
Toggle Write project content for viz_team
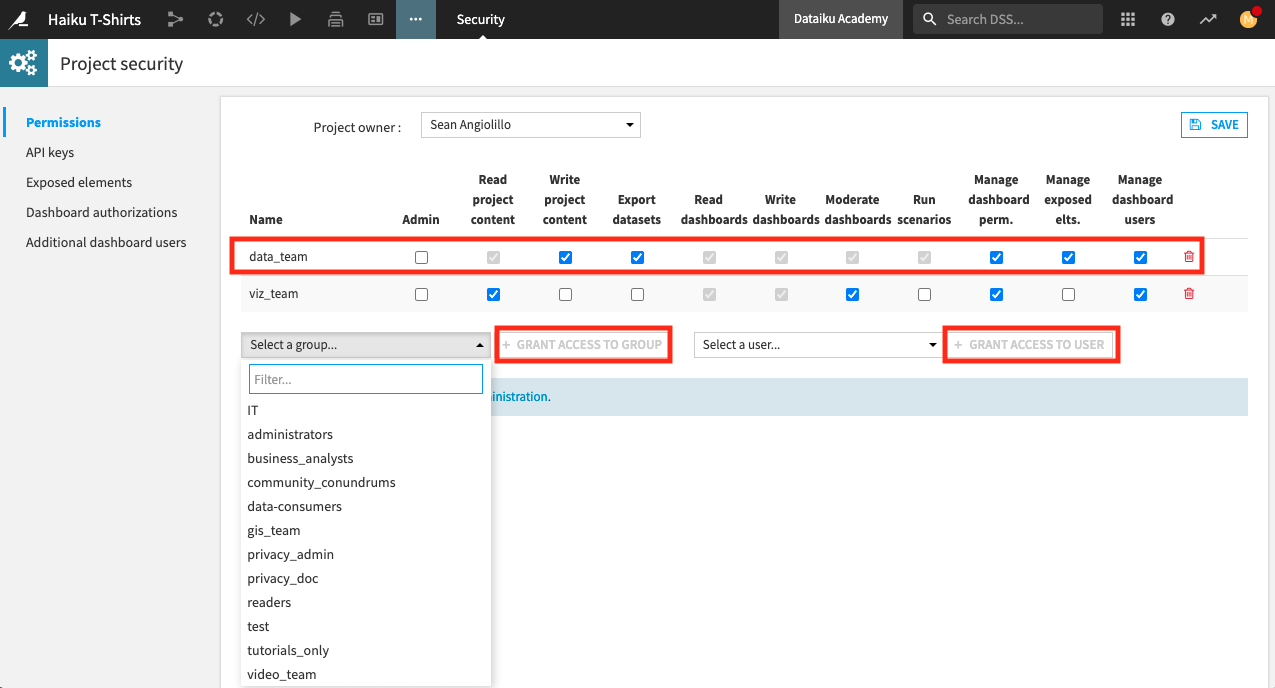pyautogui.click(x=565, y=294)
